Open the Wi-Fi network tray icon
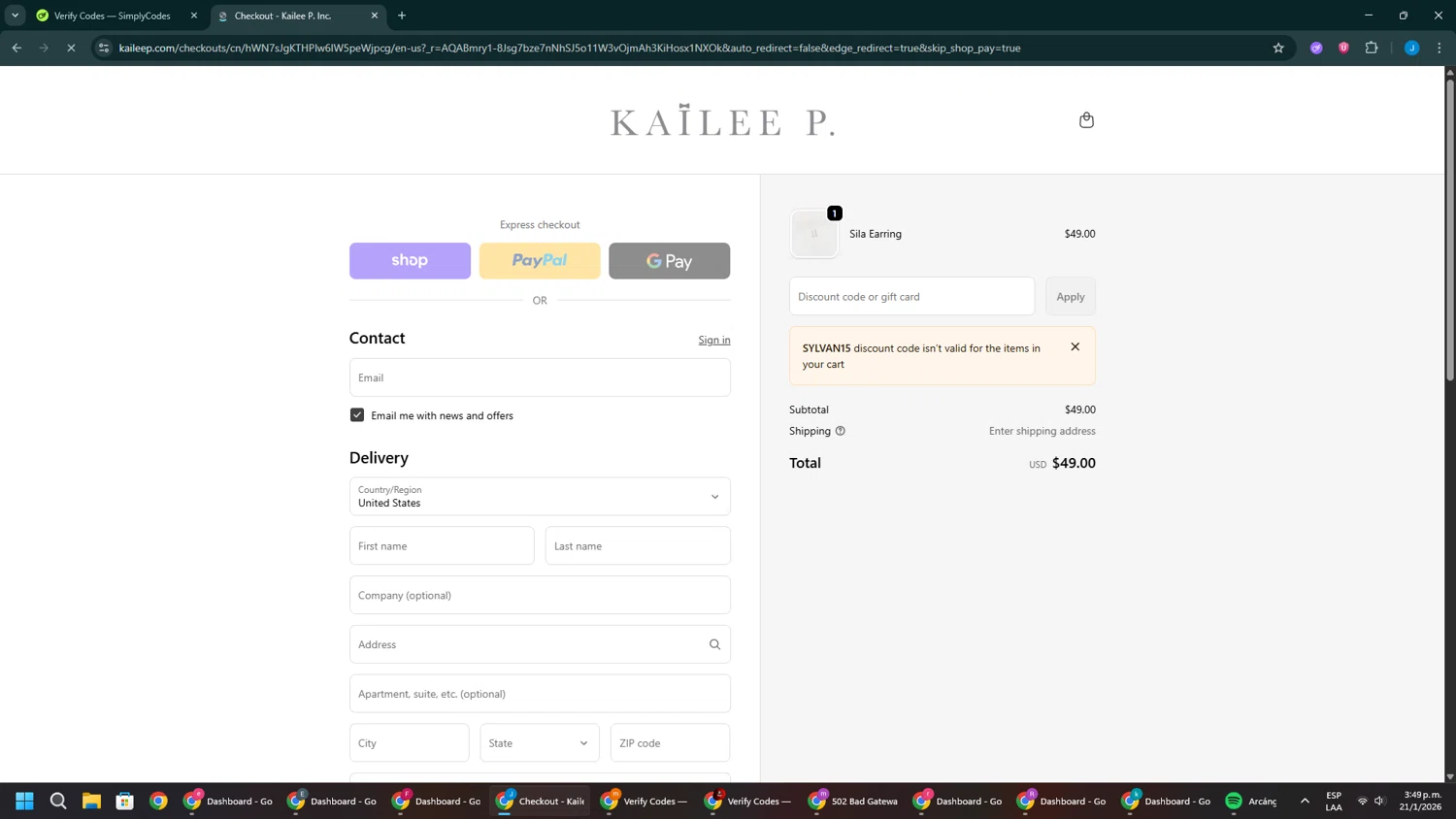The image size is (1456, 819). point(1363,801)
